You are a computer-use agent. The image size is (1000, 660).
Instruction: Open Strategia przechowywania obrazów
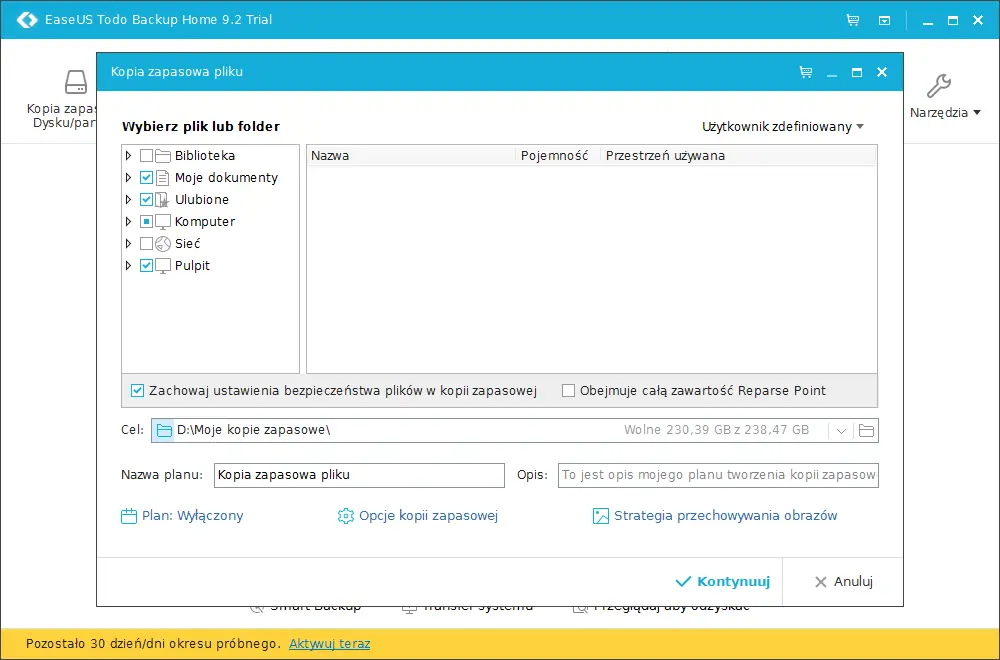click(715, 516)
